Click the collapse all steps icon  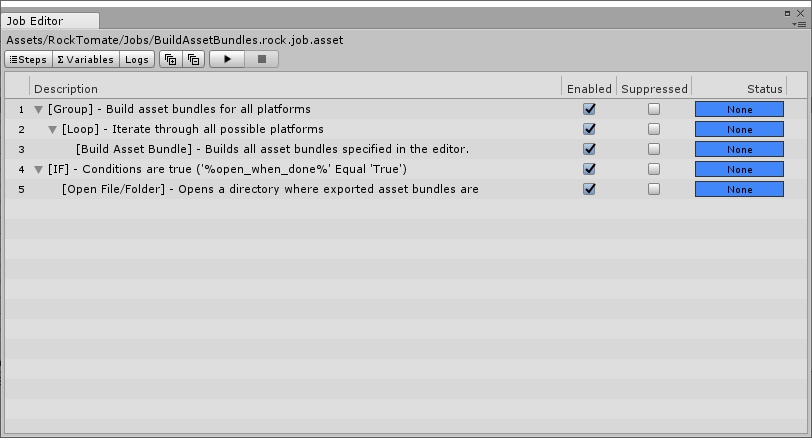[194, 60]
